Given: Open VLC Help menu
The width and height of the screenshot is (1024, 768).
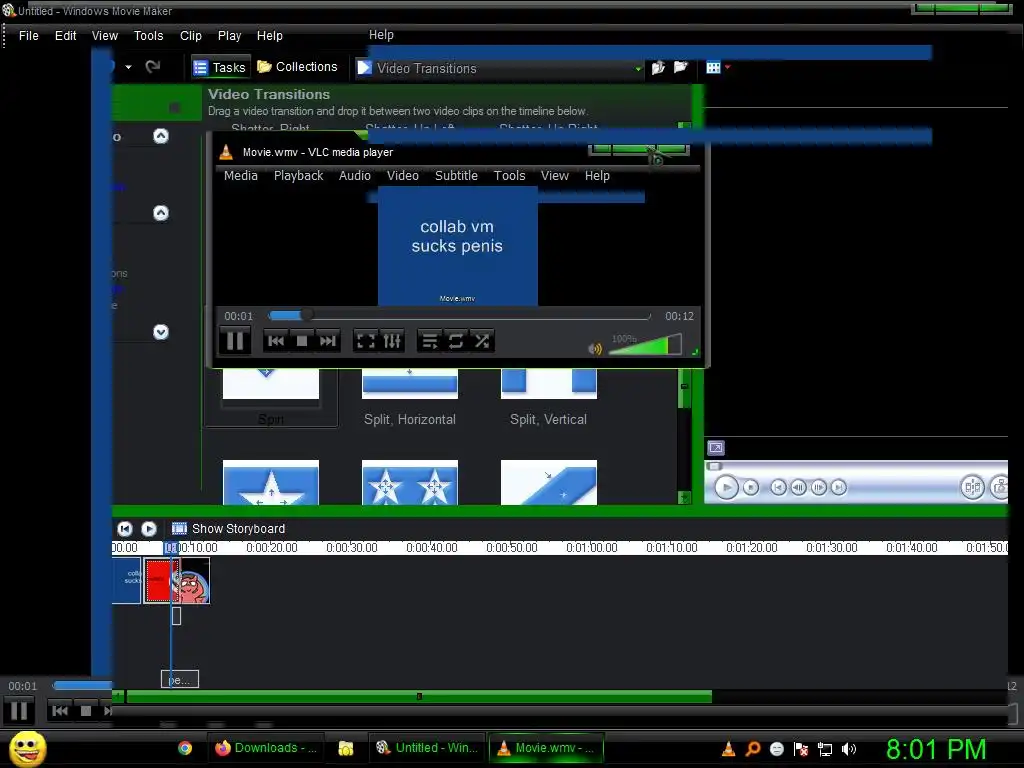Looking at the screenshot, I should pyautogui.click(x=597, y=176).
